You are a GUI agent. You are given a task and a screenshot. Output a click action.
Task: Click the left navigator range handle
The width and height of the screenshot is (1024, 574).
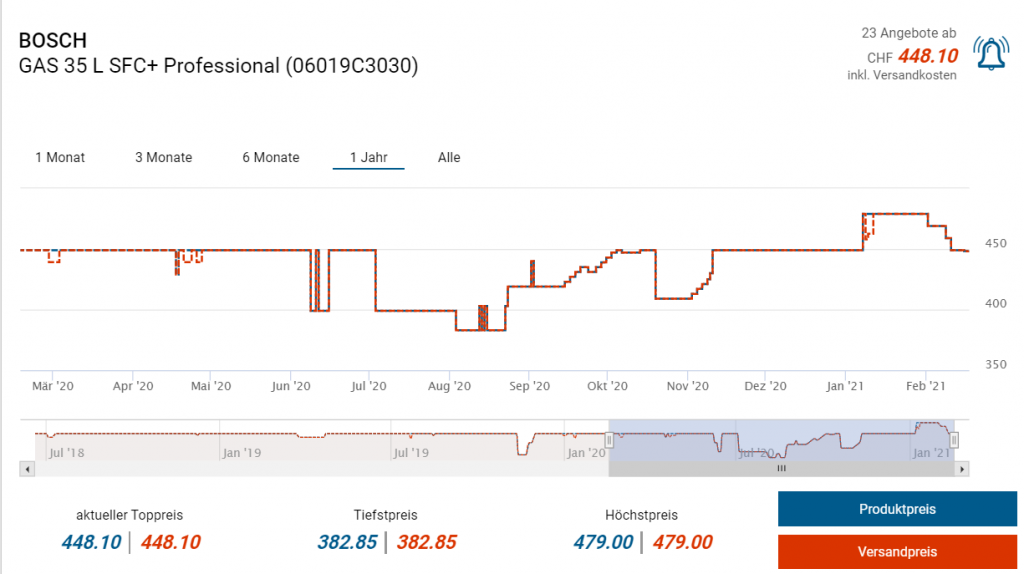pyautogui.click(x=608, y=440)
